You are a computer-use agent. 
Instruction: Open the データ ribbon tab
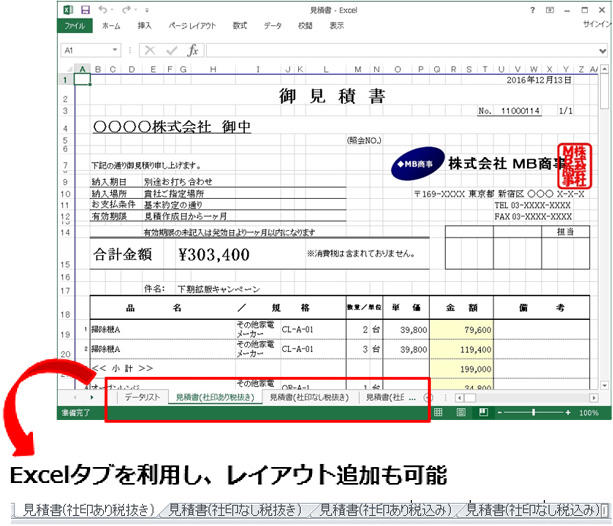tap(272, 26)
